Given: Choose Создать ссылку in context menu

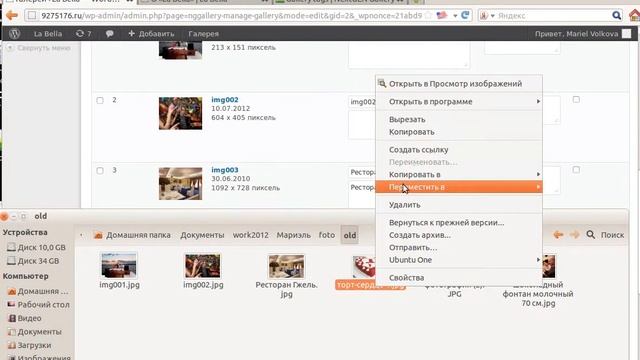Looking at the screenshot, I should click(459, 150).
